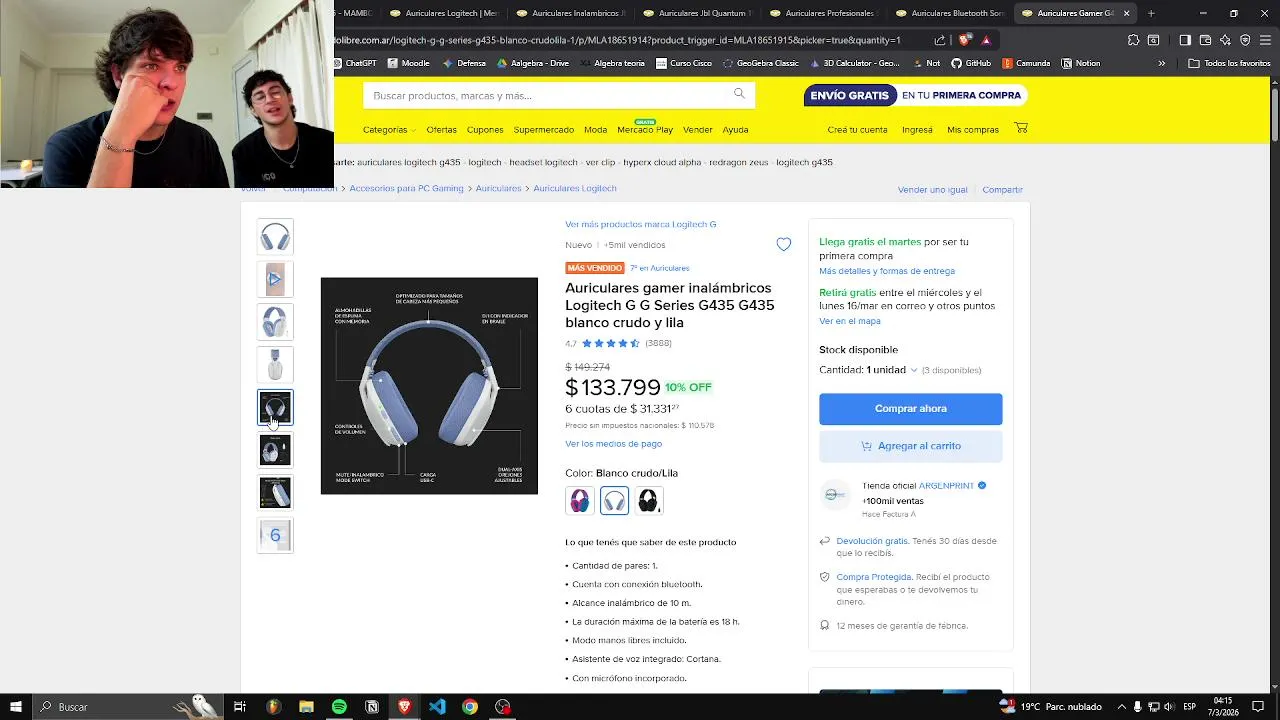Open Mercado Play menu item
The width and height of the screenshot is (1280, 720).
click(645, 130)
